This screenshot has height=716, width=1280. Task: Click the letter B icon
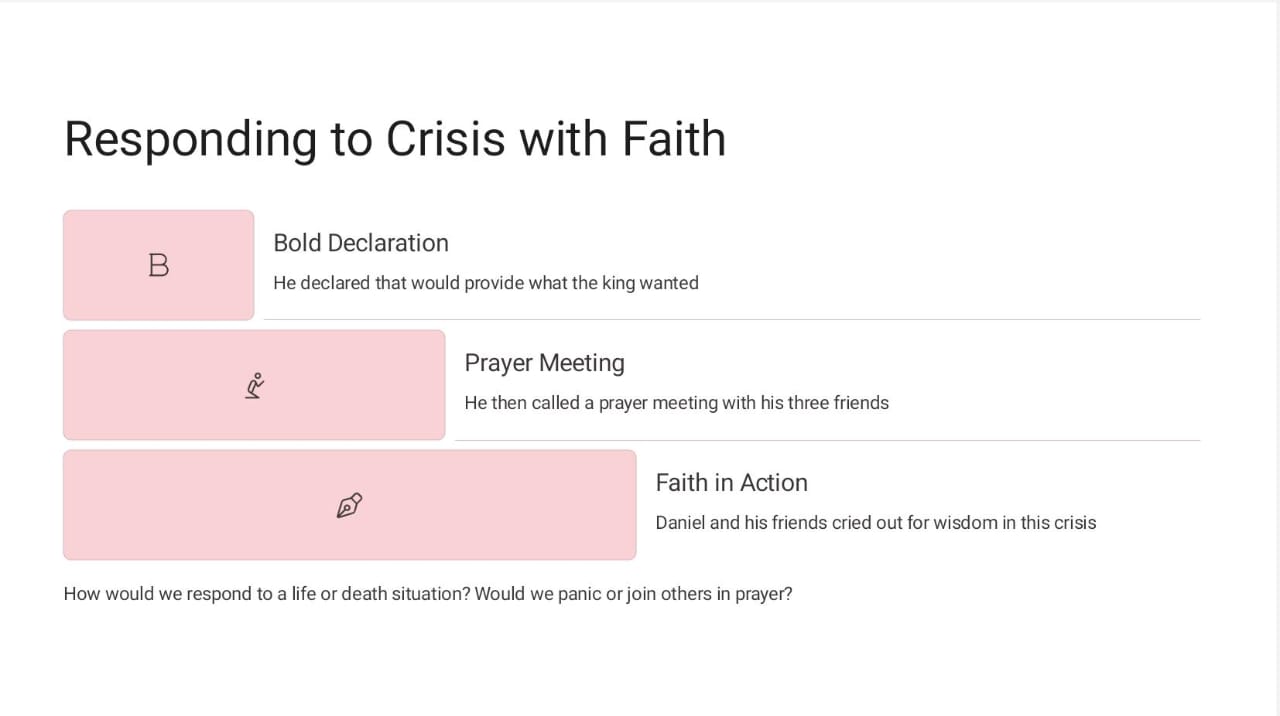click(158, 265)
